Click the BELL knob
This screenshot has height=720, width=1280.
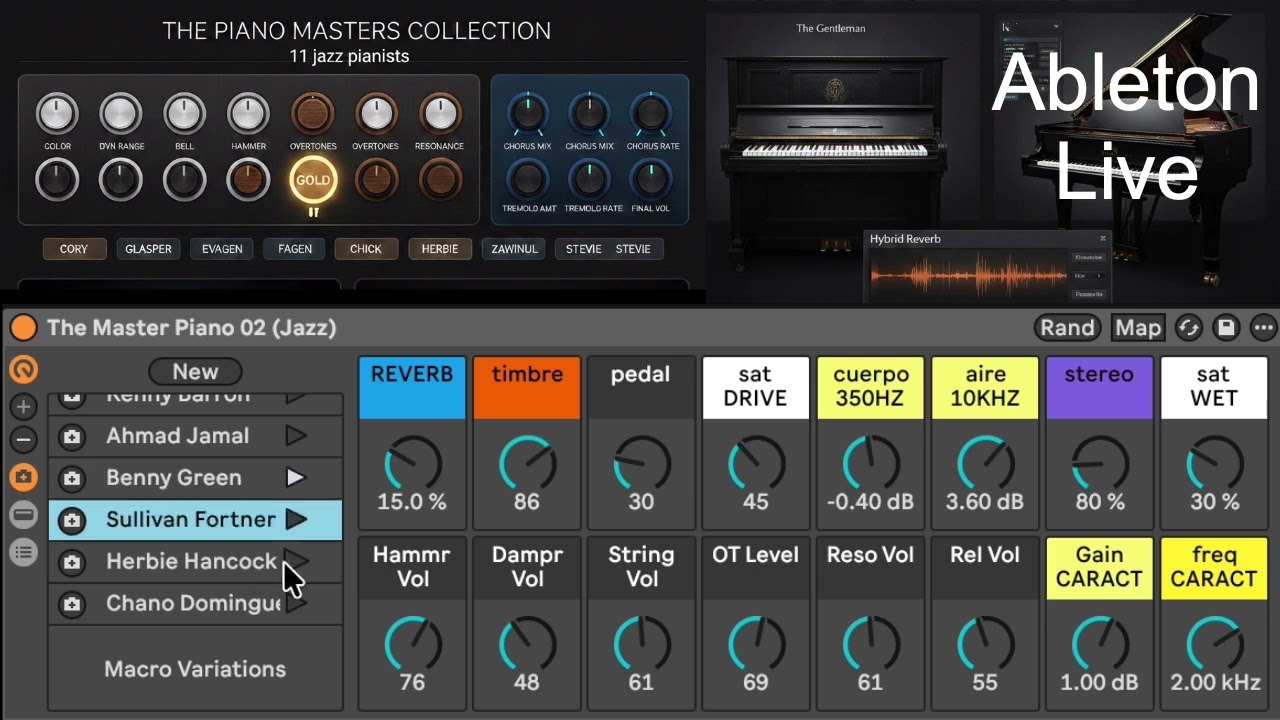coord(185,115)
